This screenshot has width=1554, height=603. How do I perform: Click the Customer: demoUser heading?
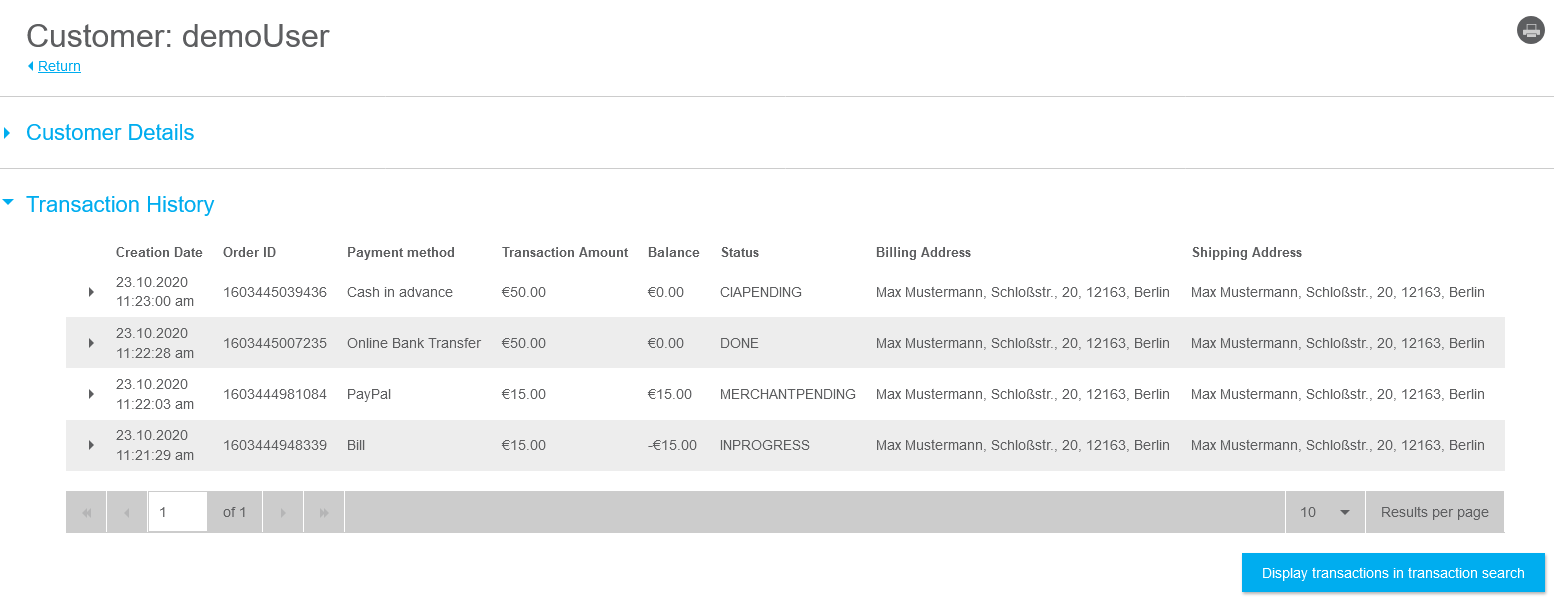(x=178, y=36)
